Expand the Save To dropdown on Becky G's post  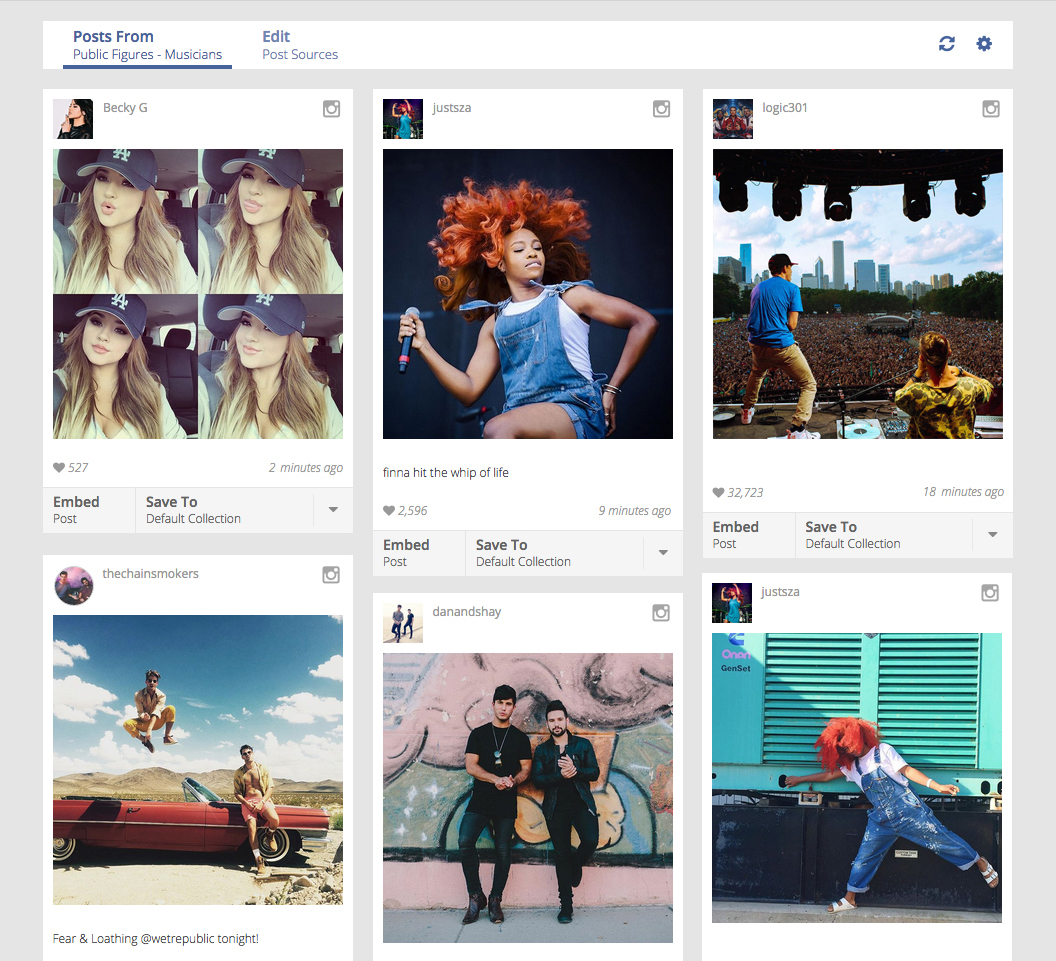pyautogui.click(x=333, y=510)
